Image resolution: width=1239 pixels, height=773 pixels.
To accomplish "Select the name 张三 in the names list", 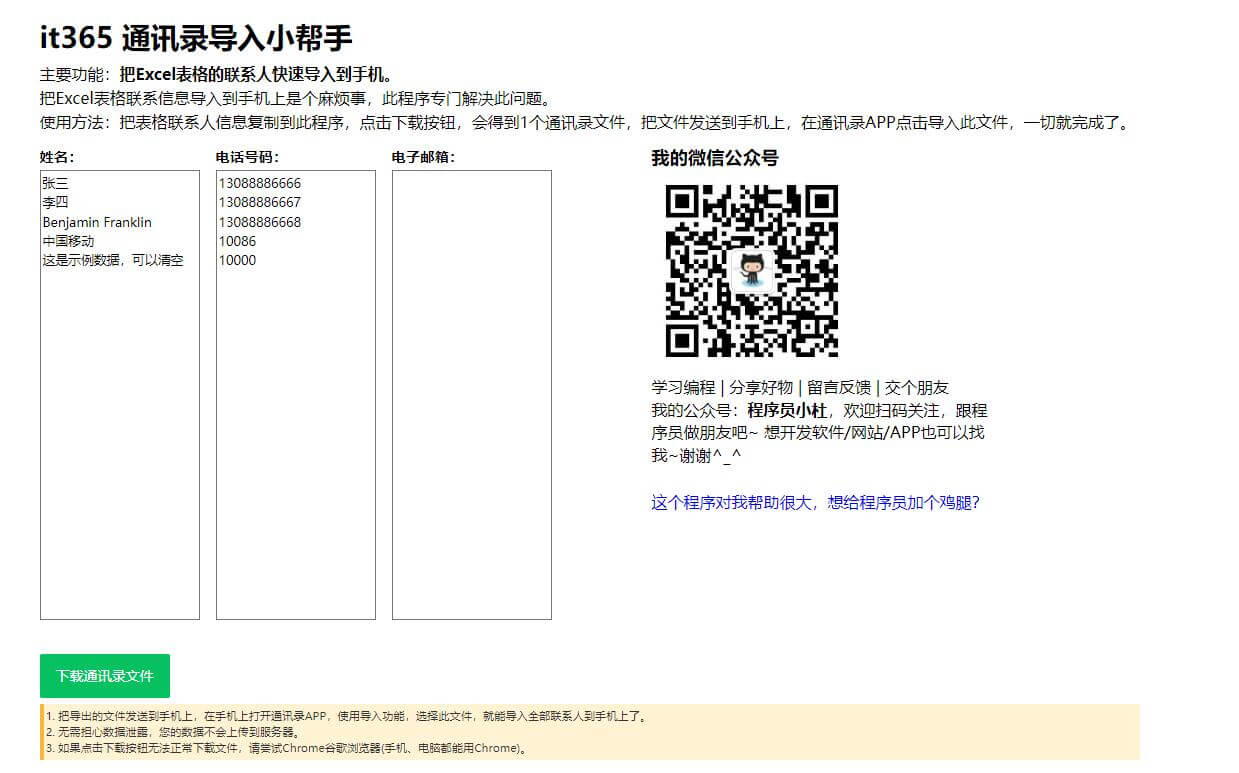I will pyautogui.click(x=53, y=183).
